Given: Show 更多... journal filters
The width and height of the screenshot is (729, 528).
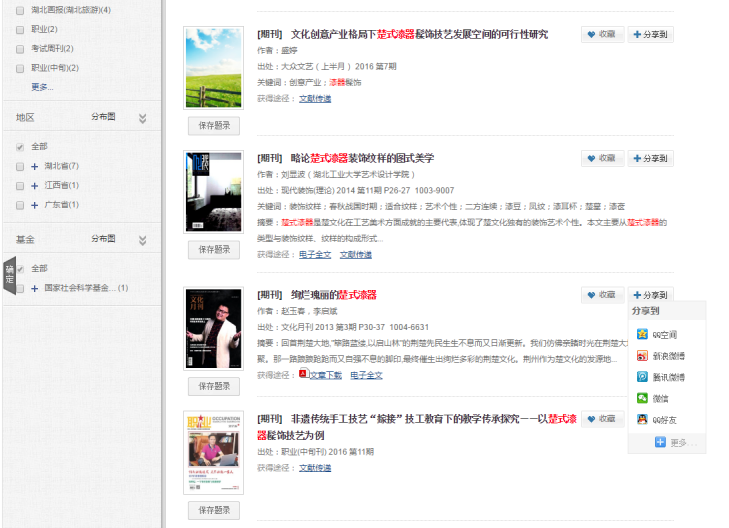Looking at the screenshot, I should pos(42,87).
